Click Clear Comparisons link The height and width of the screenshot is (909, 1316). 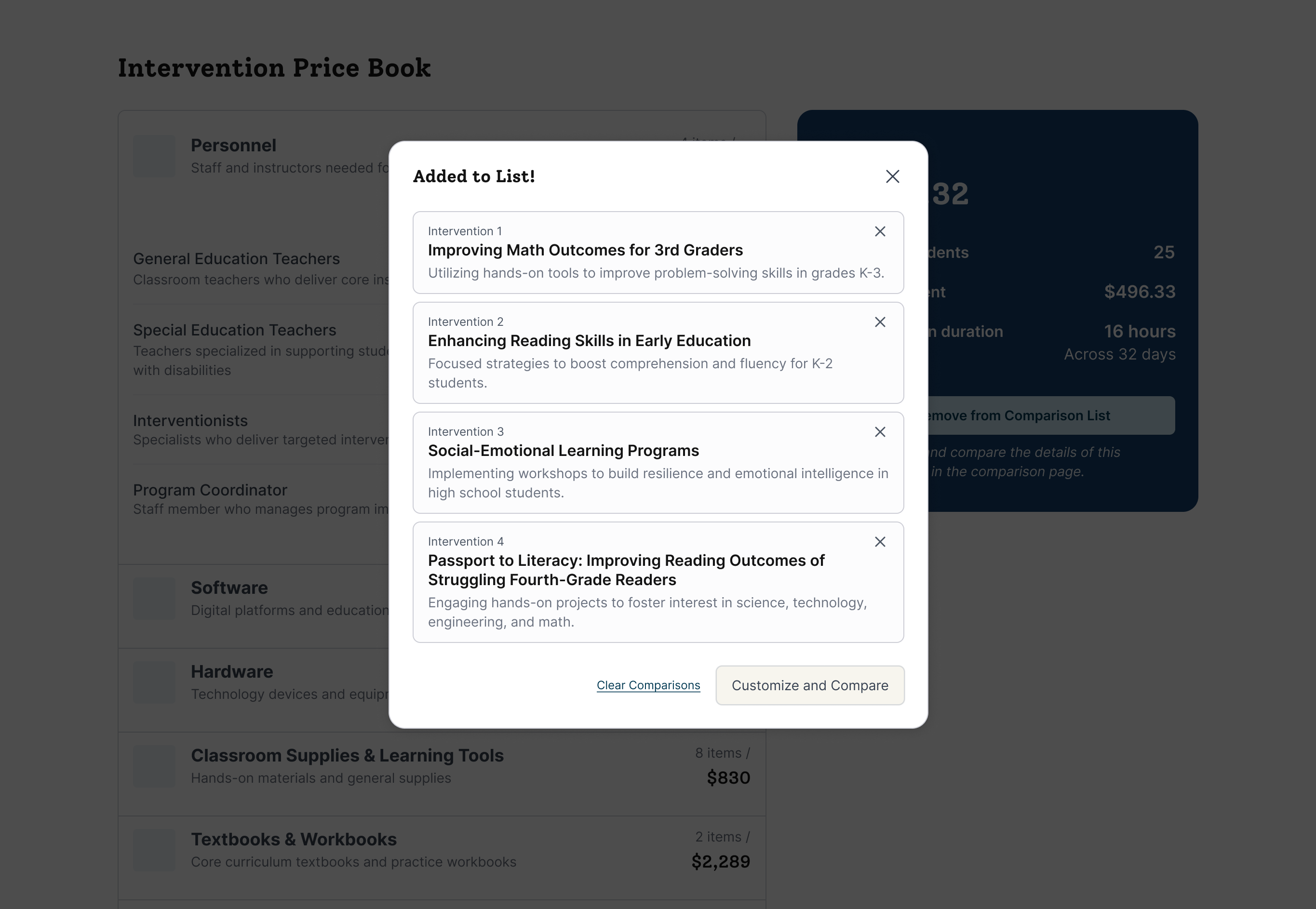click(648, 685)
